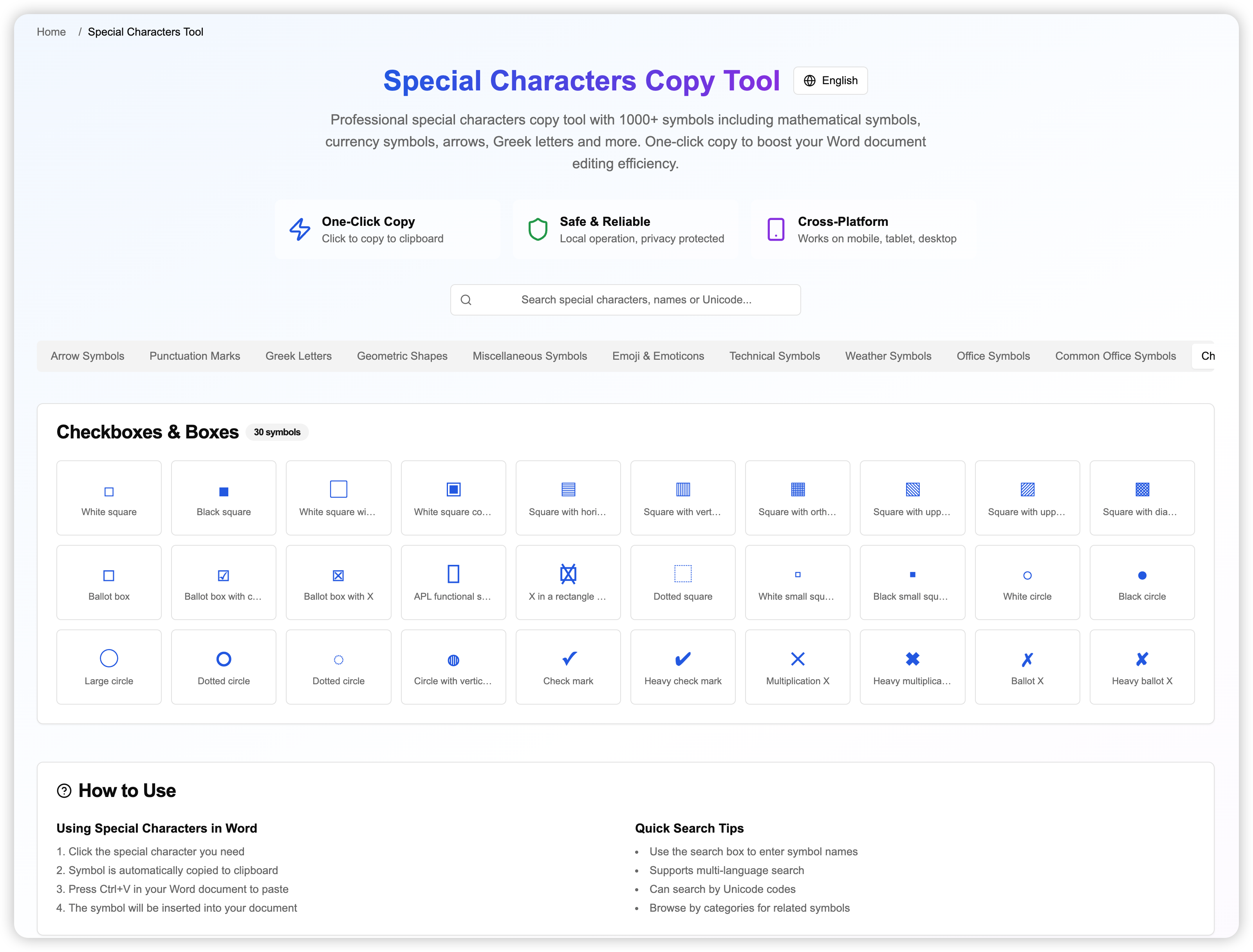Image resolution: width=1253 pixels, height=952 pixels.
Task: Click the Special Characters Tool breadcrumb
Action: tap(145, 32)
